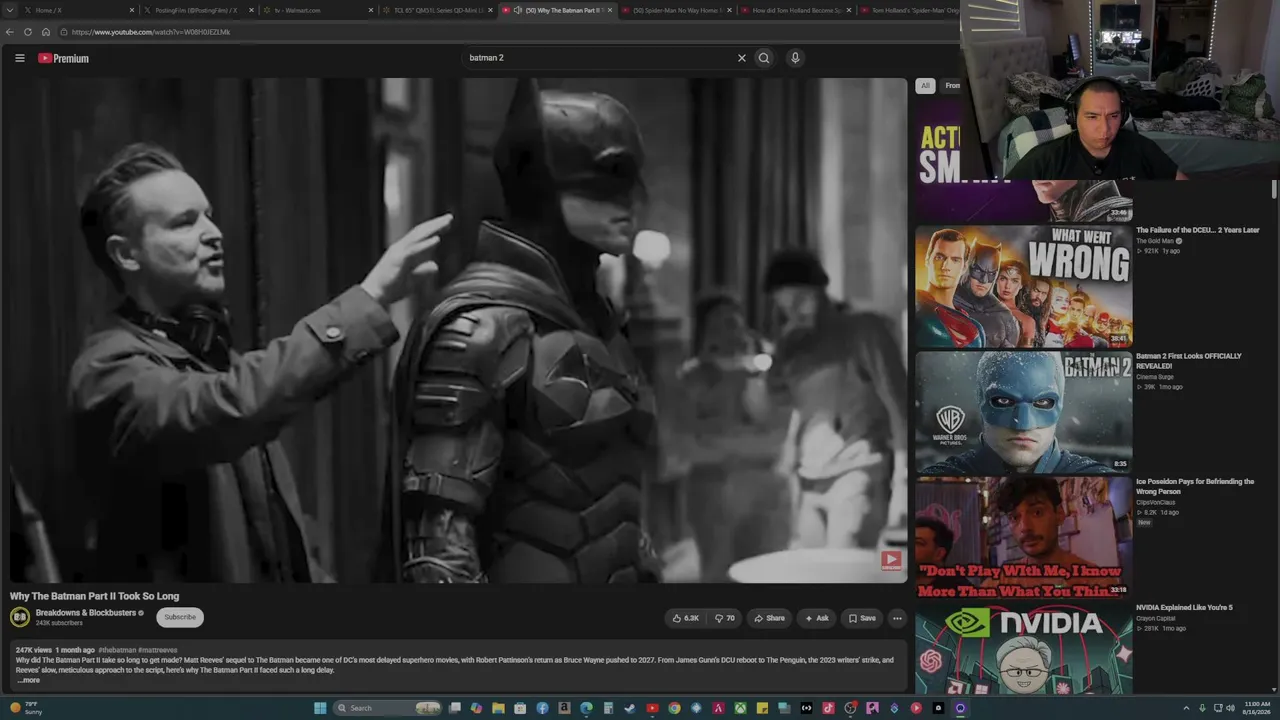This screenshot has height=720, width=1280.
Task: Focus the YouTube URL address bar
Action: click(x=510, y=32)
